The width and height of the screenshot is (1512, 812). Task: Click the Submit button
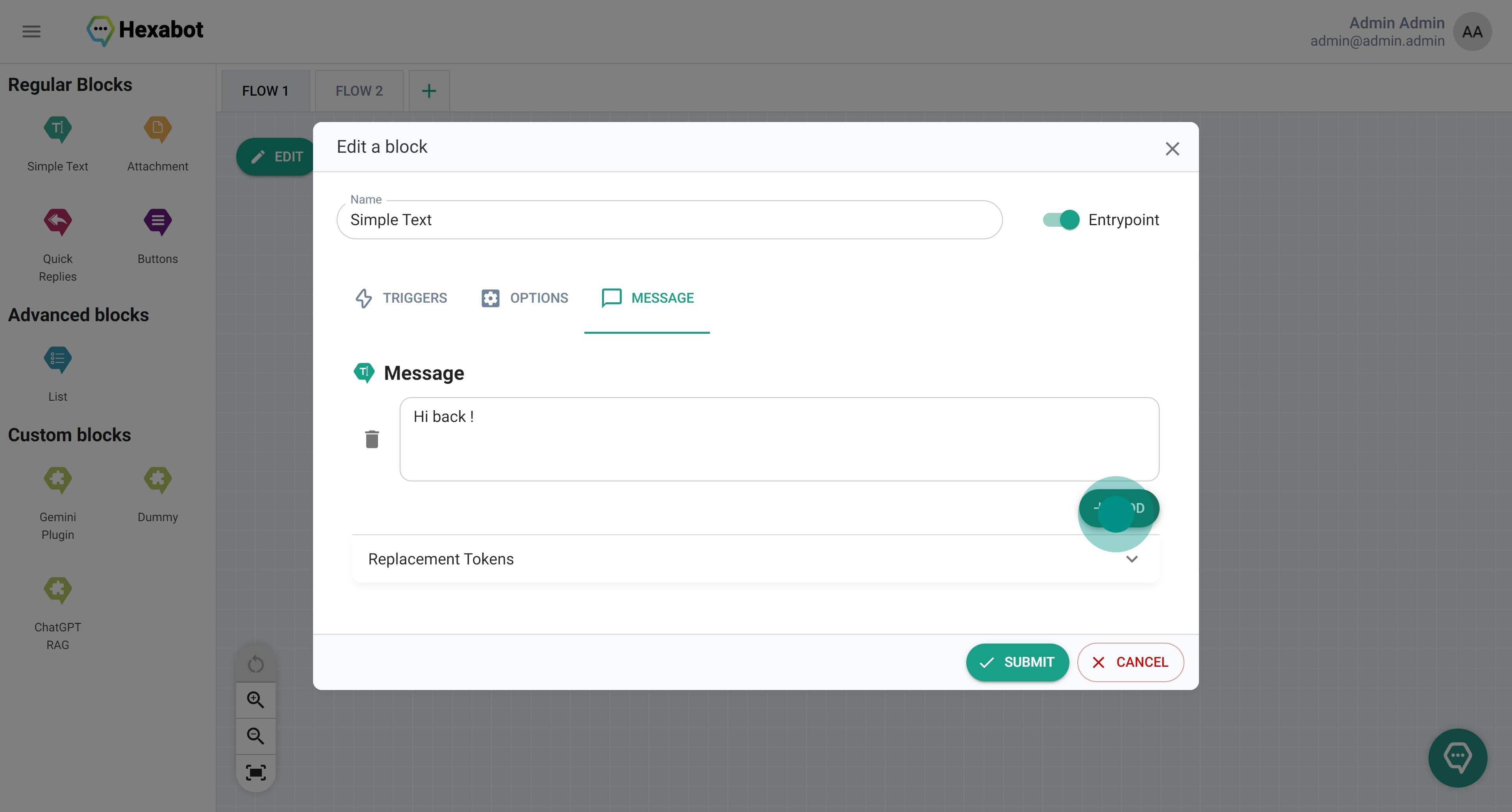click(x=1017, y=662)
